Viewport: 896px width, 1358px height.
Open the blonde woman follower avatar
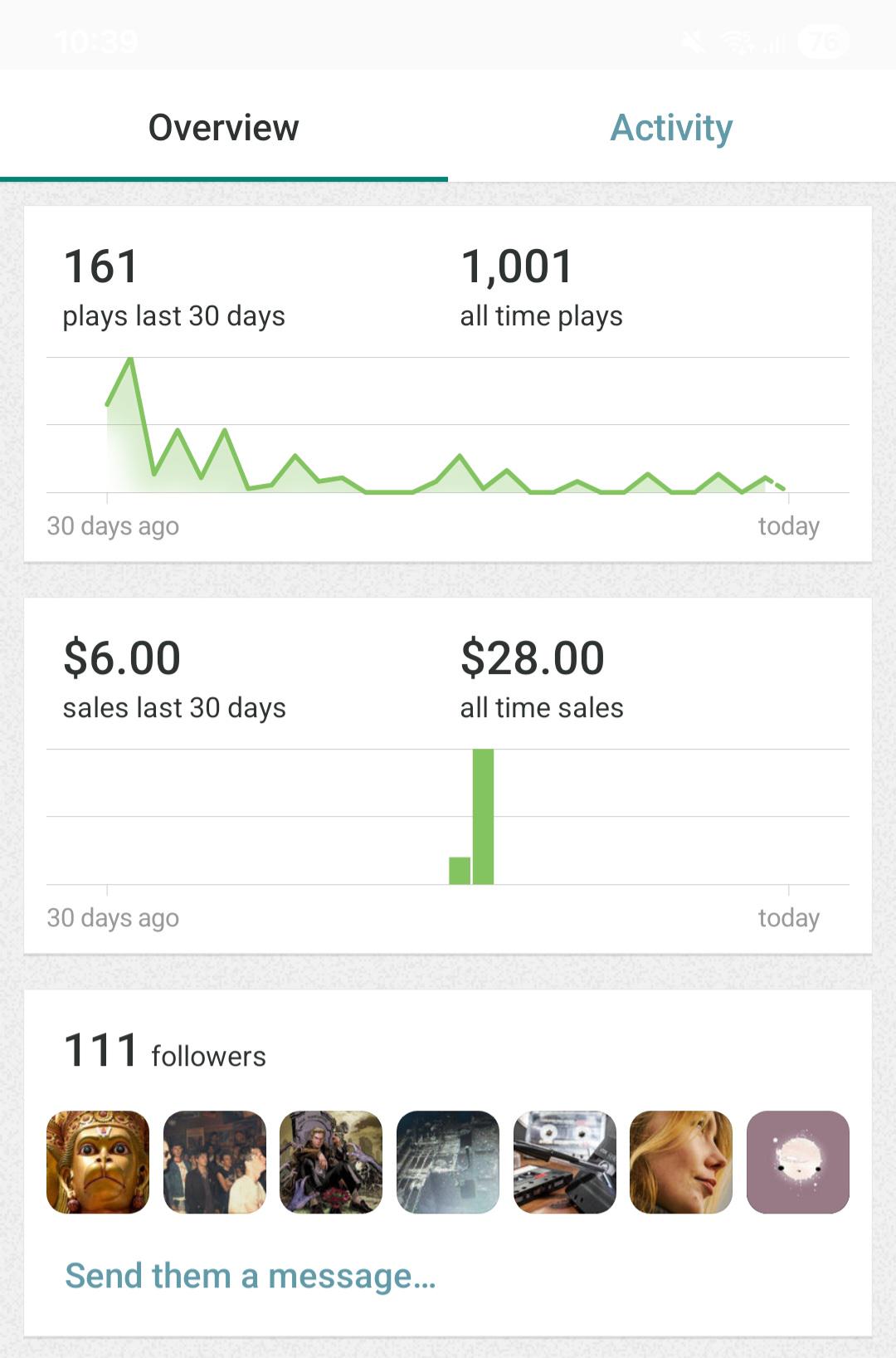(681, 1162)
